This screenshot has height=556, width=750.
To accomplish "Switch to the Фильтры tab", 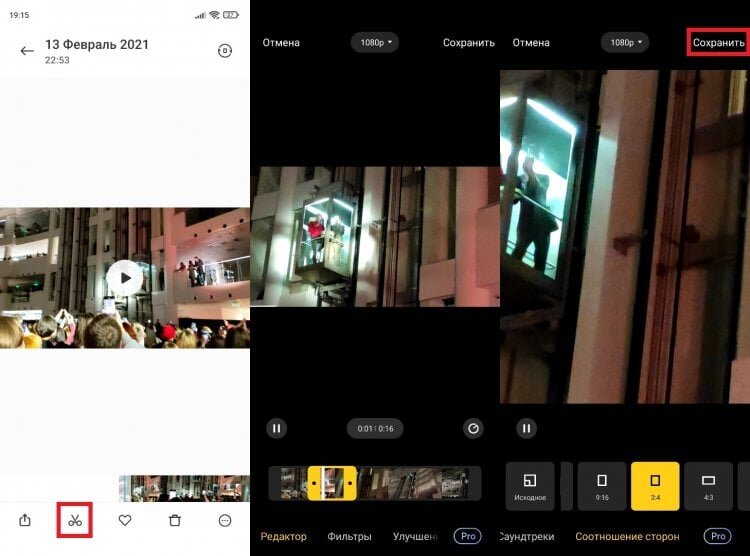I will tap(349, 536).
